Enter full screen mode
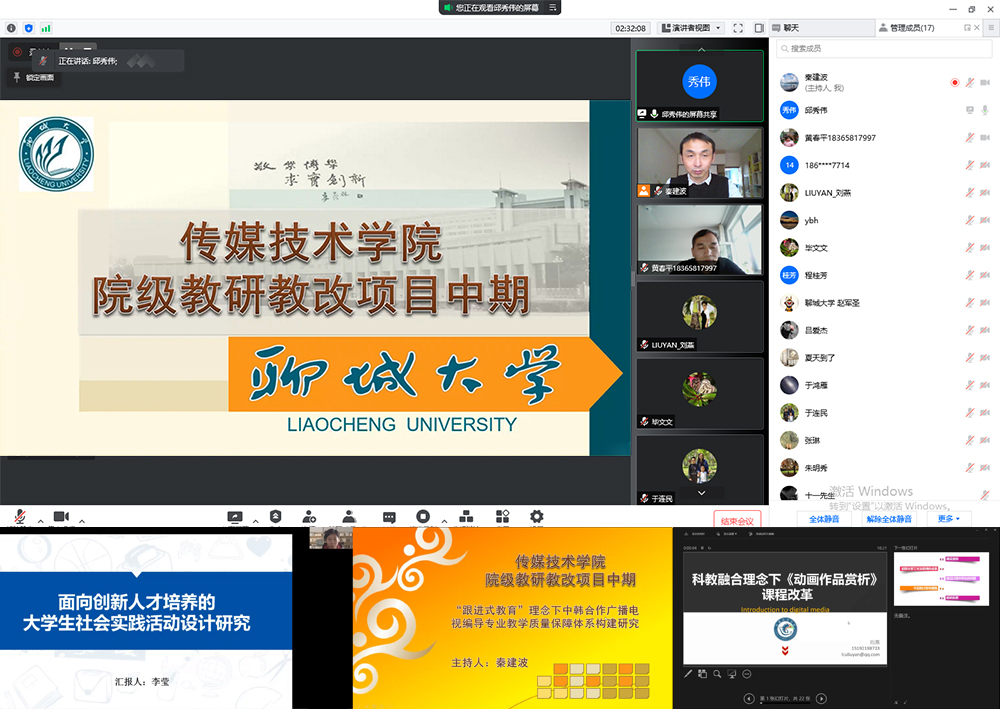Screen dimensions: 1000x709 738,28
